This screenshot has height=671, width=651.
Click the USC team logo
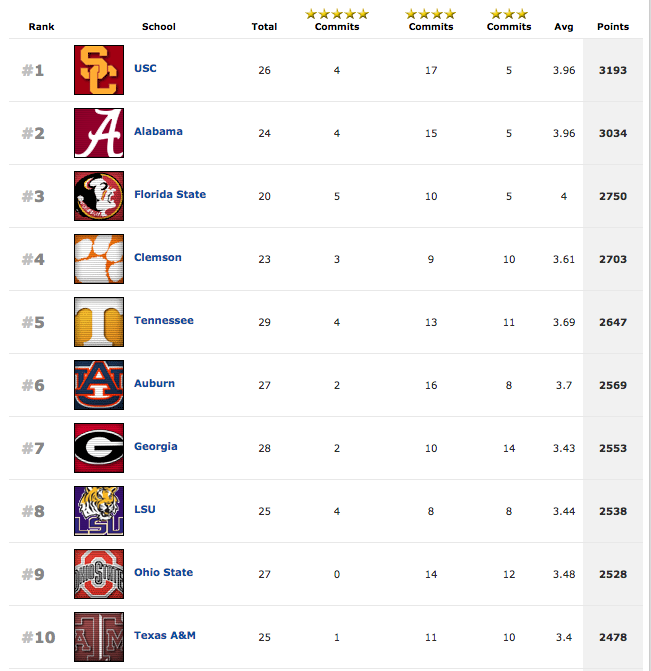[99, 70]
